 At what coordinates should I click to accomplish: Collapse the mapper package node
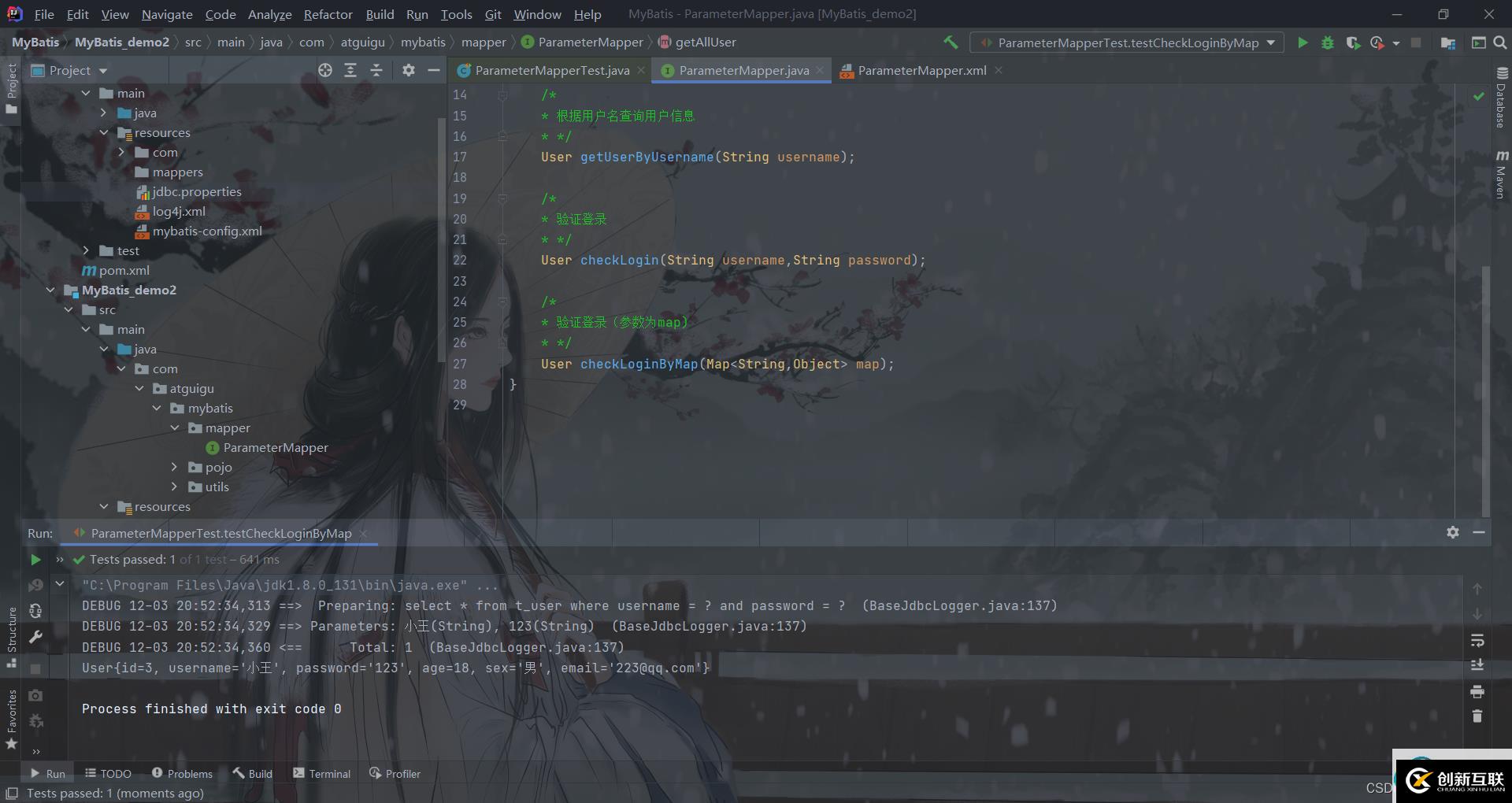pyautogui.click(x=174, y=427)
